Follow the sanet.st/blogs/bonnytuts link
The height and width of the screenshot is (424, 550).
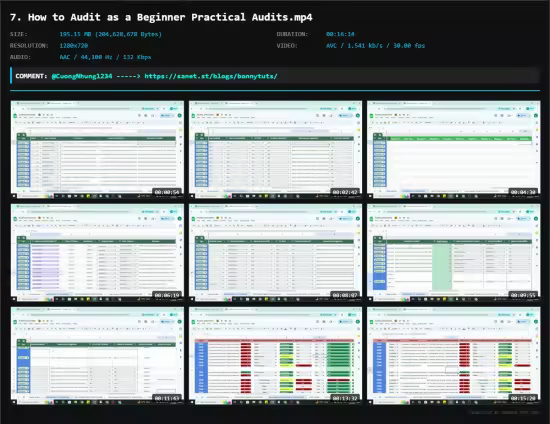tap(211, 76)
